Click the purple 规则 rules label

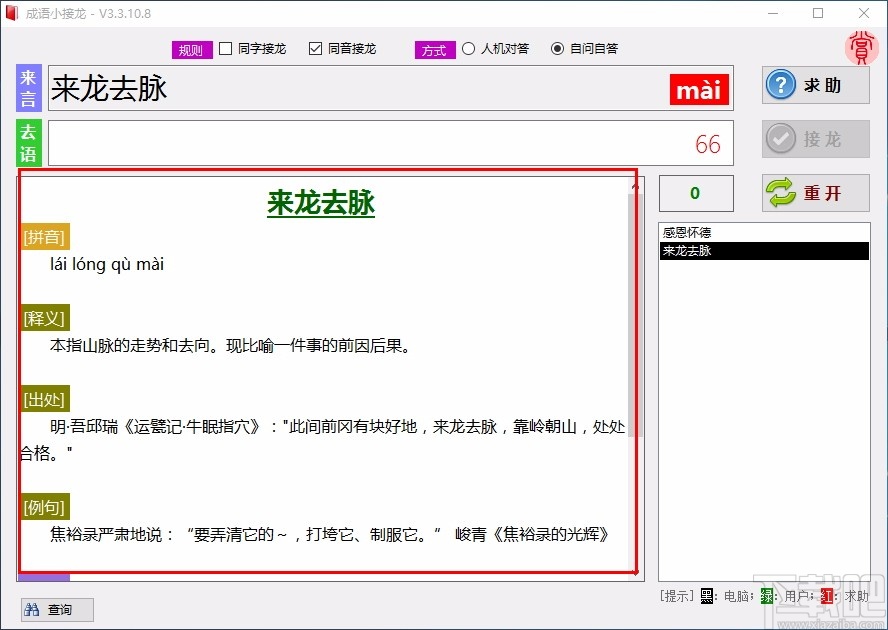191,47
